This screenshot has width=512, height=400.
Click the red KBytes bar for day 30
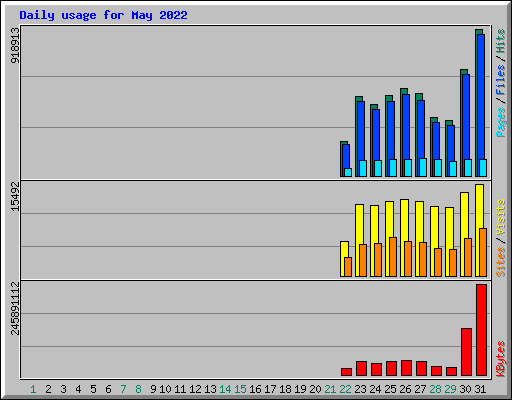466,352
